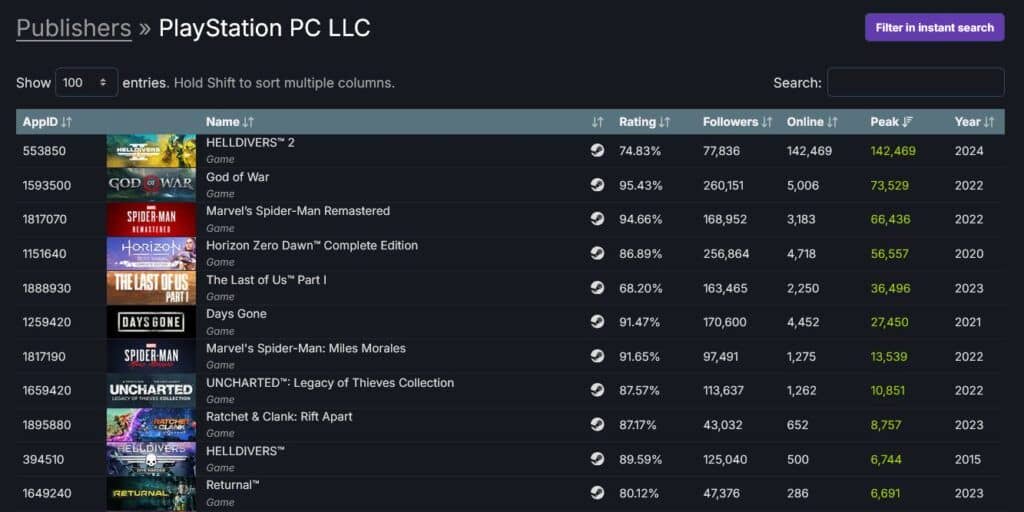The height and width of the screenshot is (512, 1024).
Task: Sort table by Peak column
Action: coord(891,122)
